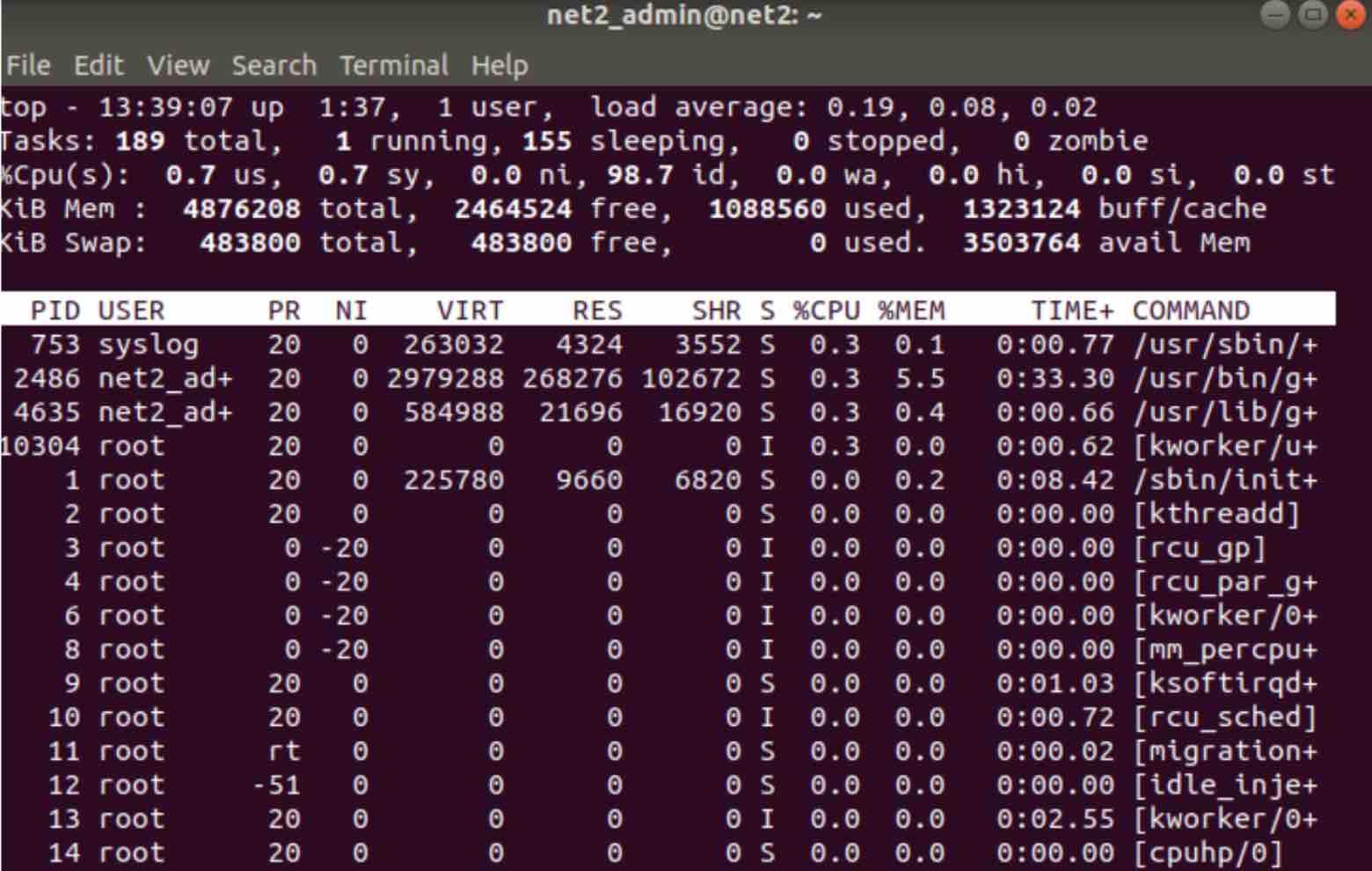
Task: Click the 584988 VIRT value
Action: click(x=454, y=413)
